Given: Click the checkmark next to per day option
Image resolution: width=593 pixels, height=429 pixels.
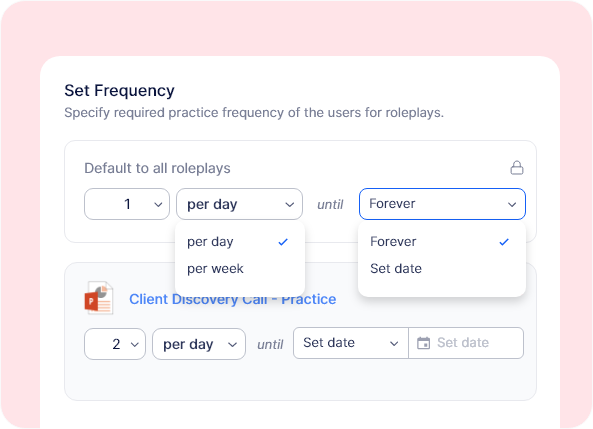Looking at the screenshot, I should pyautogui.click(x=283, y=242).
